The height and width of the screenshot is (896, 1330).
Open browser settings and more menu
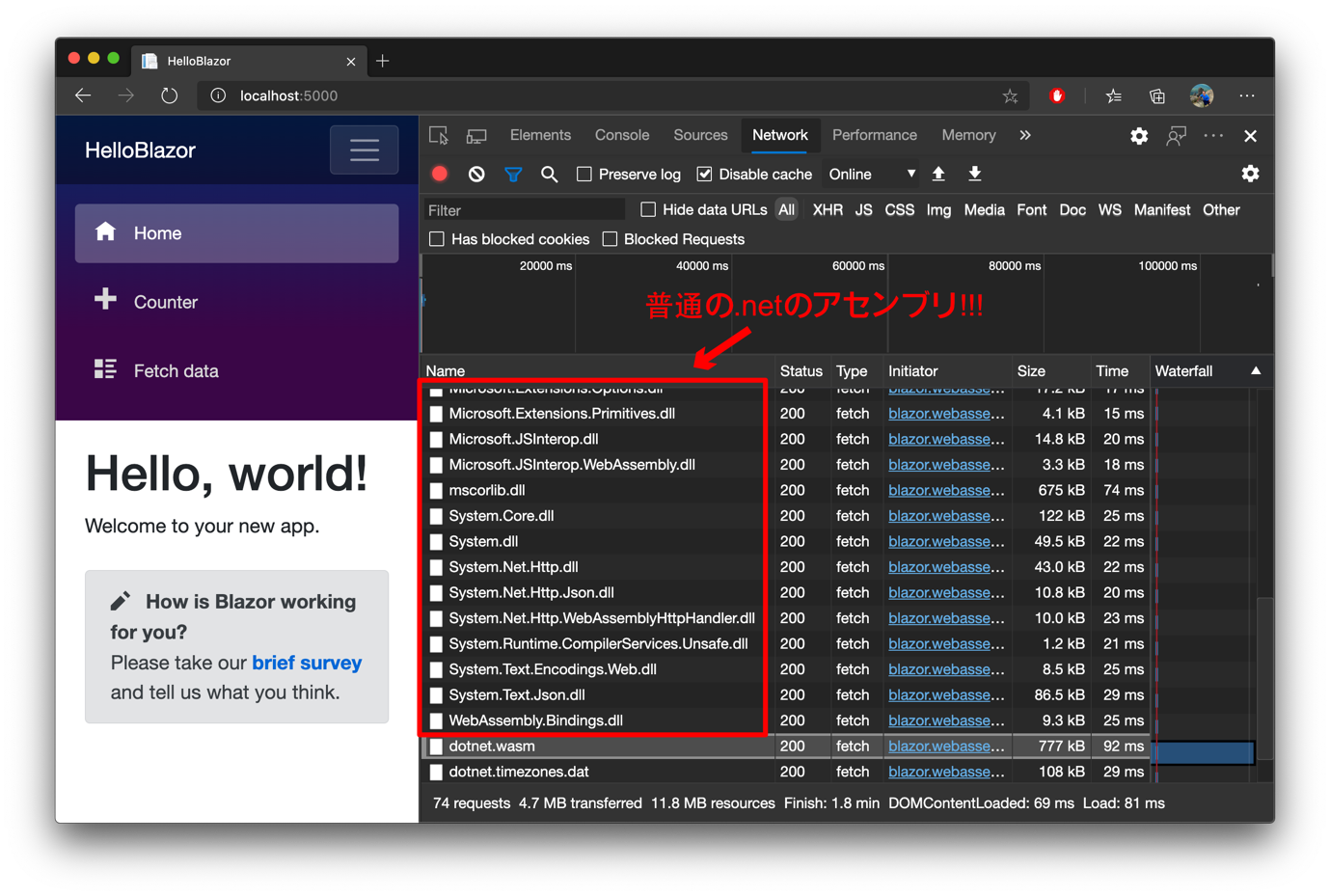point(1247,95)
